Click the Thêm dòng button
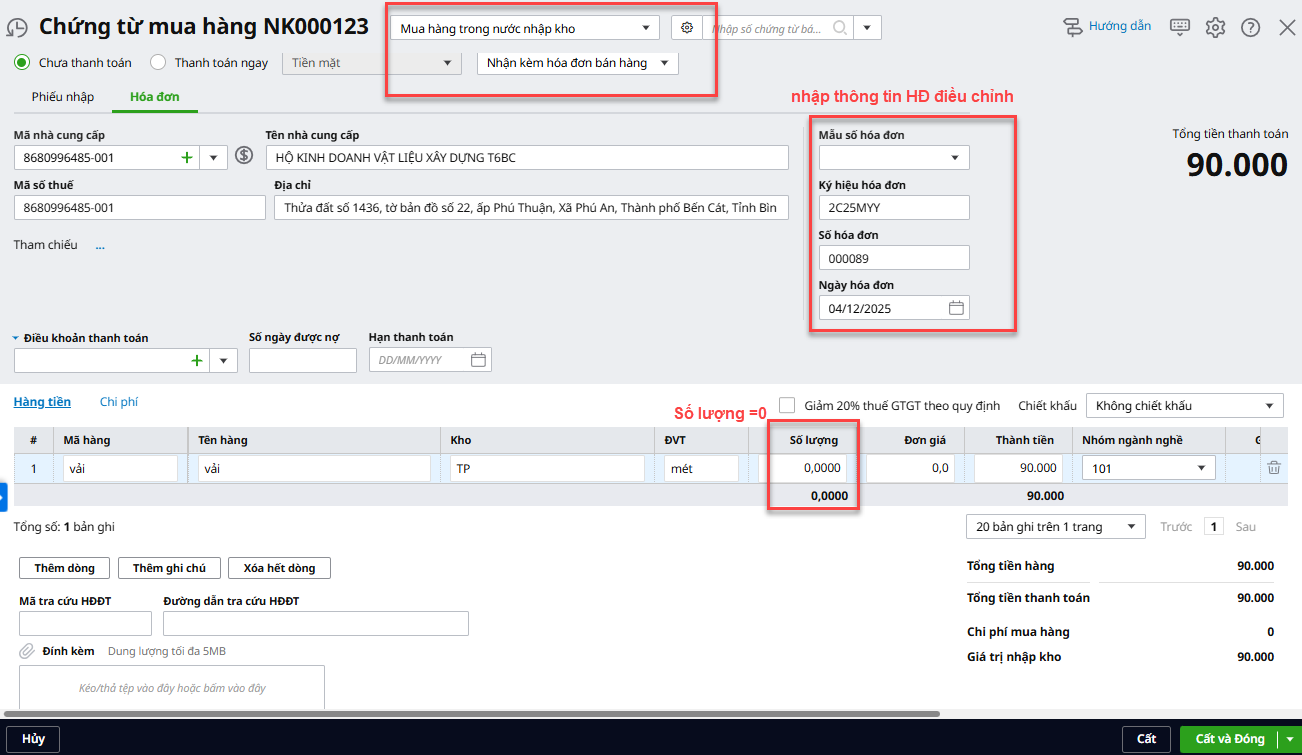This screenshot has height=755, width=1302. [x=64, y=568]
